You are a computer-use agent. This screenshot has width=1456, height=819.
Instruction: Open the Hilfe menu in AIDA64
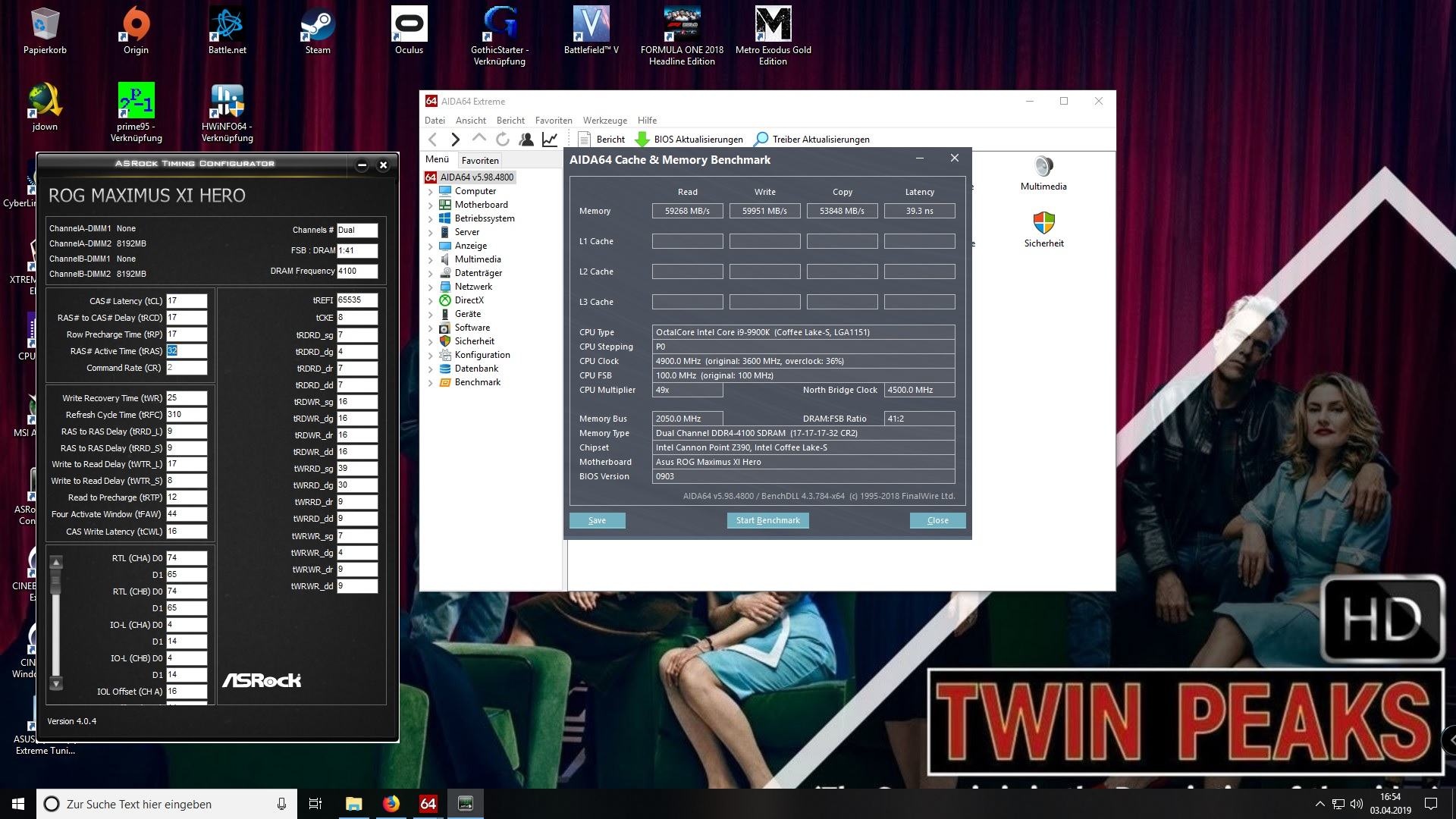647,120
